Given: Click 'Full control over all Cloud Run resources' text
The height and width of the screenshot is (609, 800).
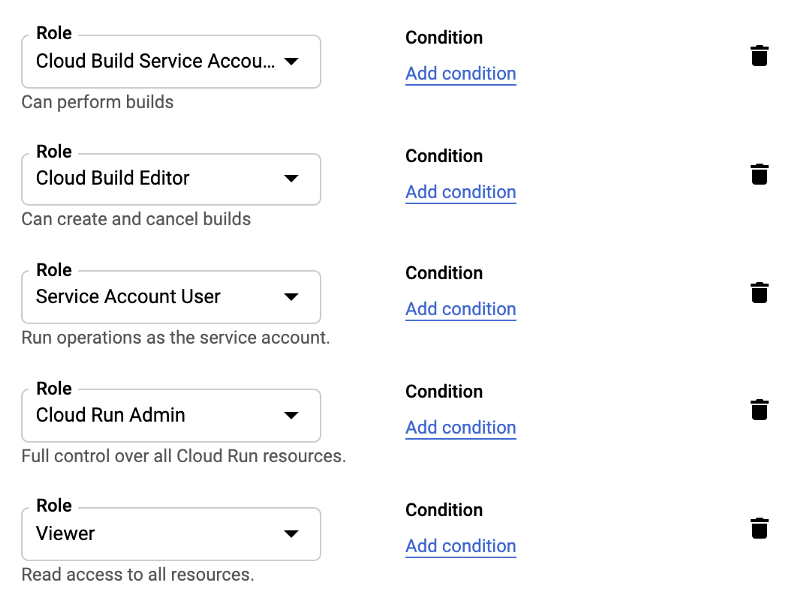Looking at the screenshot, I should [x=183, y=456].
